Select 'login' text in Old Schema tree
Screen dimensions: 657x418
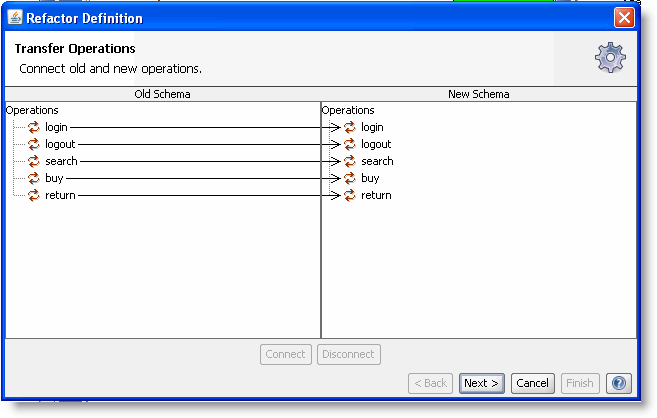pos(56,127)
